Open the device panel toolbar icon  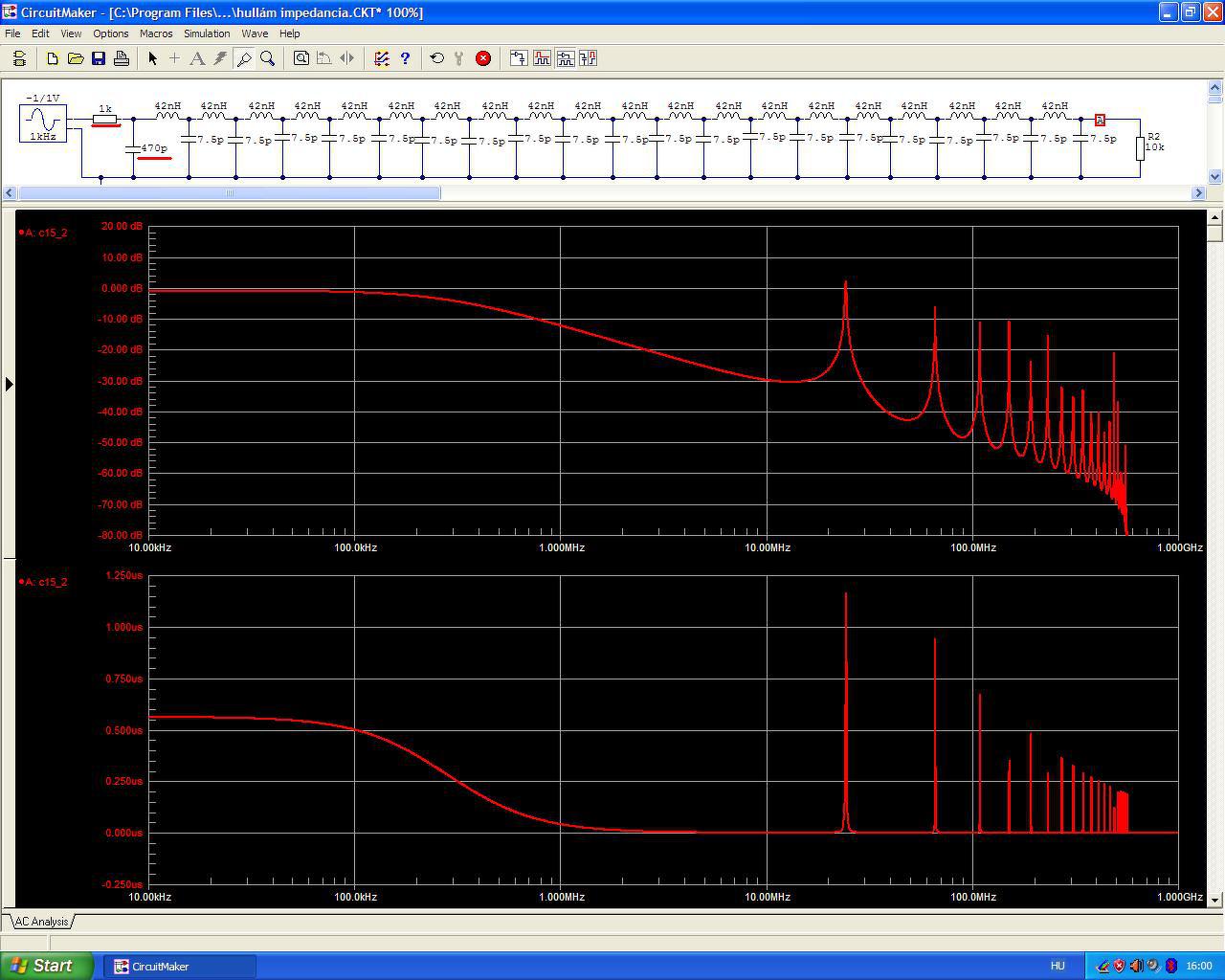[x=19, y=58]
